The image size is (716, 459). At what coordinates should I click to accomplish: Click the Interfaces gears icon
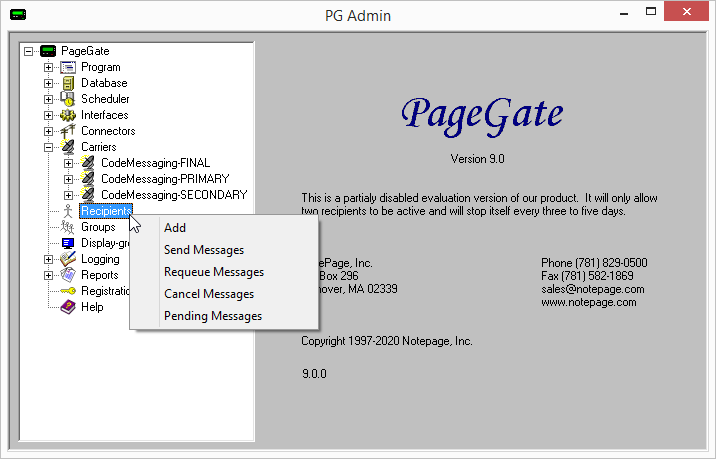click(x=68, y=115)
